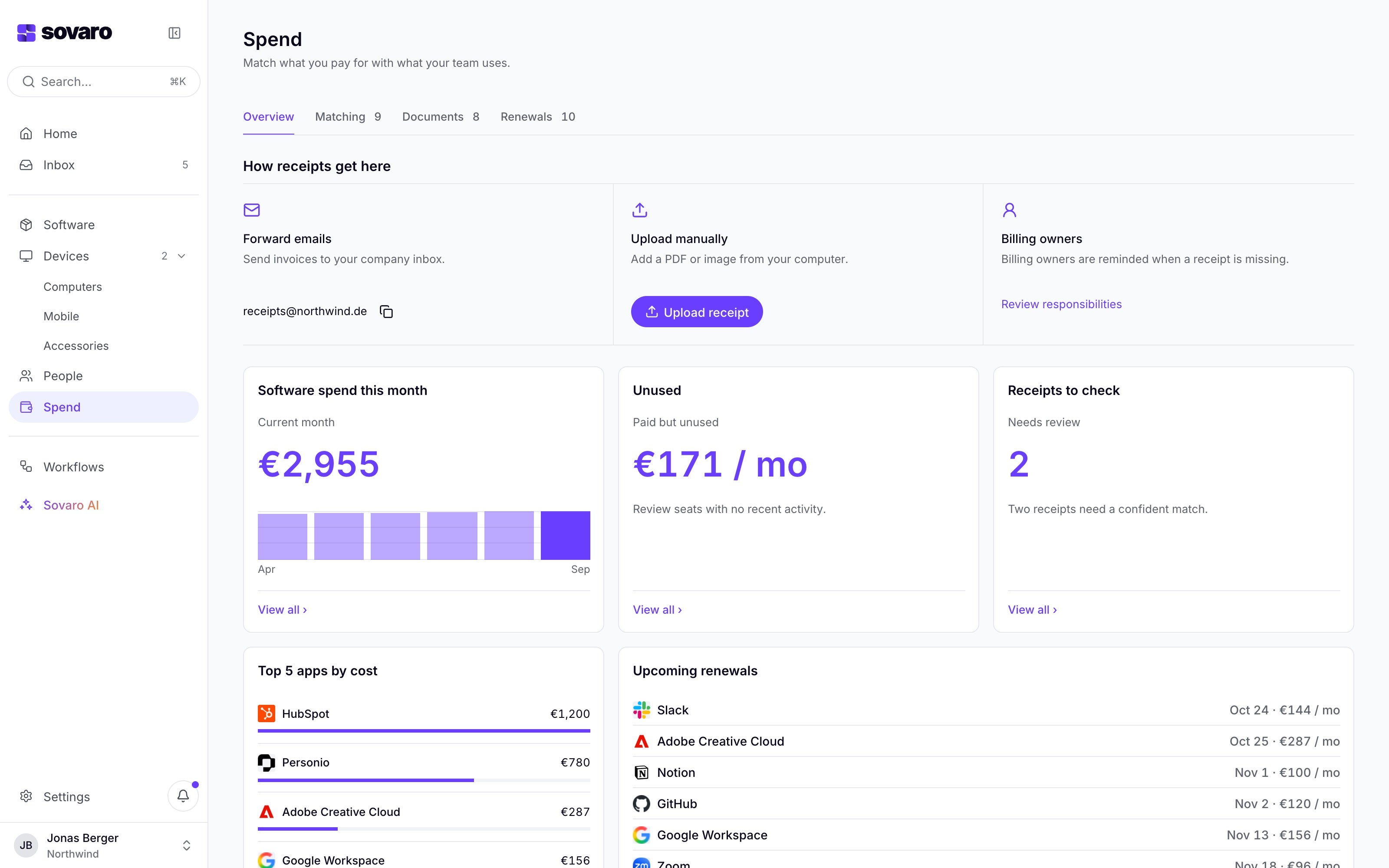Click the HubSpot cost progress bar
This screenshot has width=1389, height=868.
click(x=424, y=731)
